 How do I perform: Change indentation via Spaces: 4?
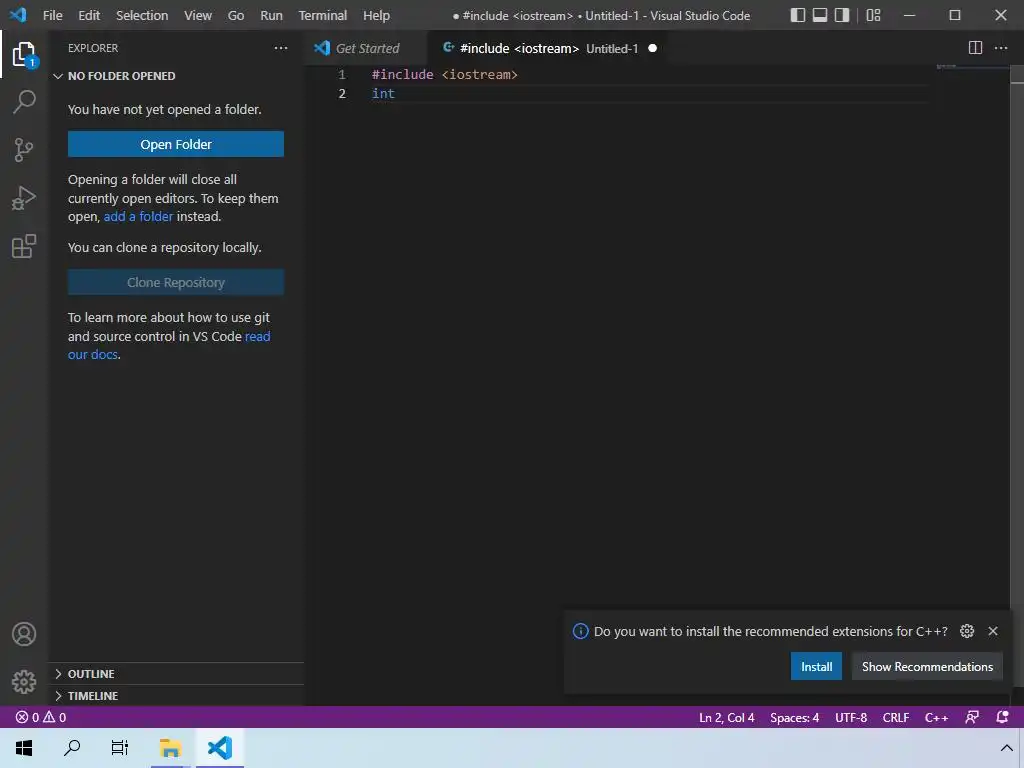pos(794,717)
